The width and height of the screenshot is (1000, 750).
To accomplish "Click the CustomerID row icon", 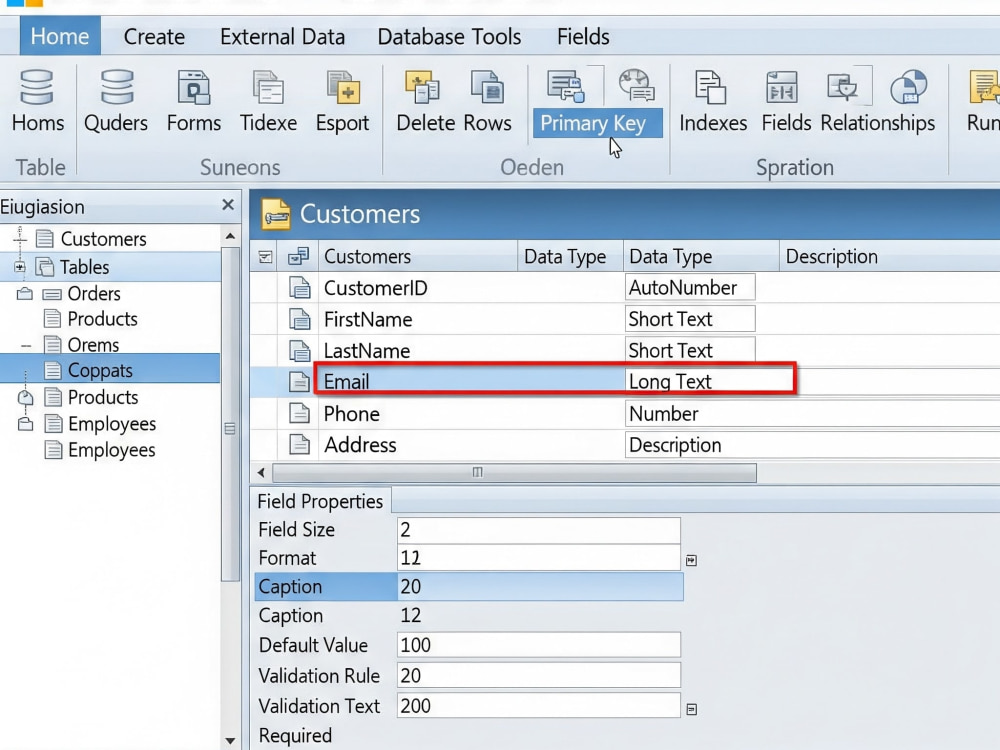I will click(x=299, y=288).
